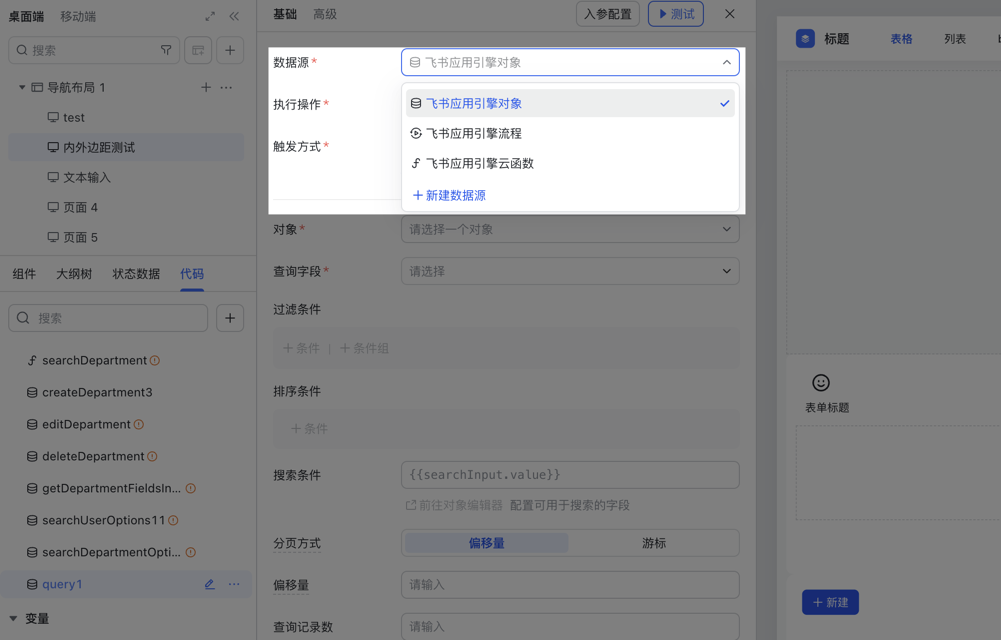Focus the code panel 搜索 box

tap(108, 318)
